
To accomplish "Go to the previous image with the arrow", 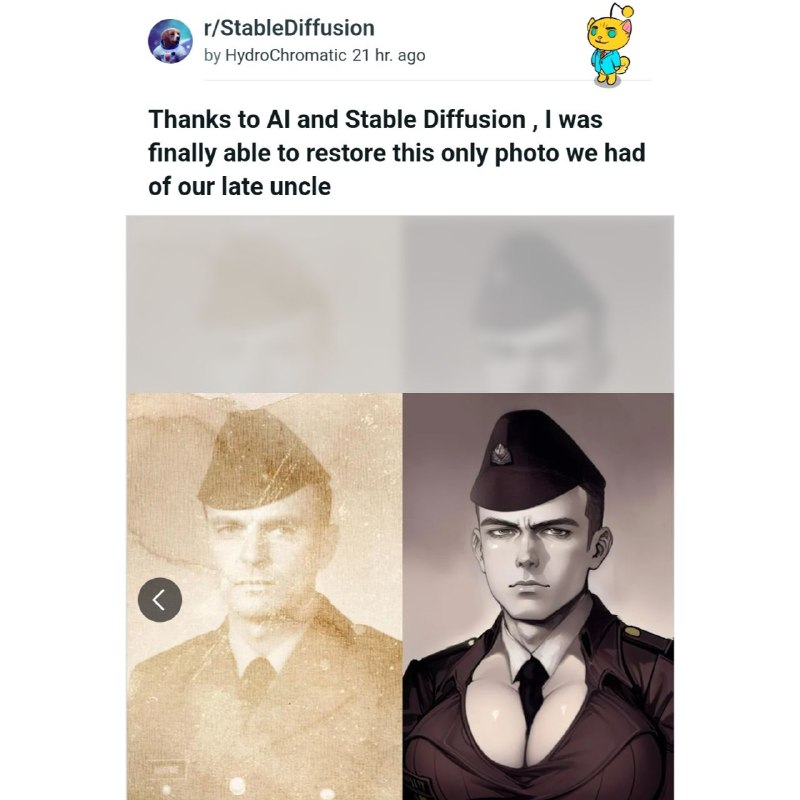I will coord(160,600).
